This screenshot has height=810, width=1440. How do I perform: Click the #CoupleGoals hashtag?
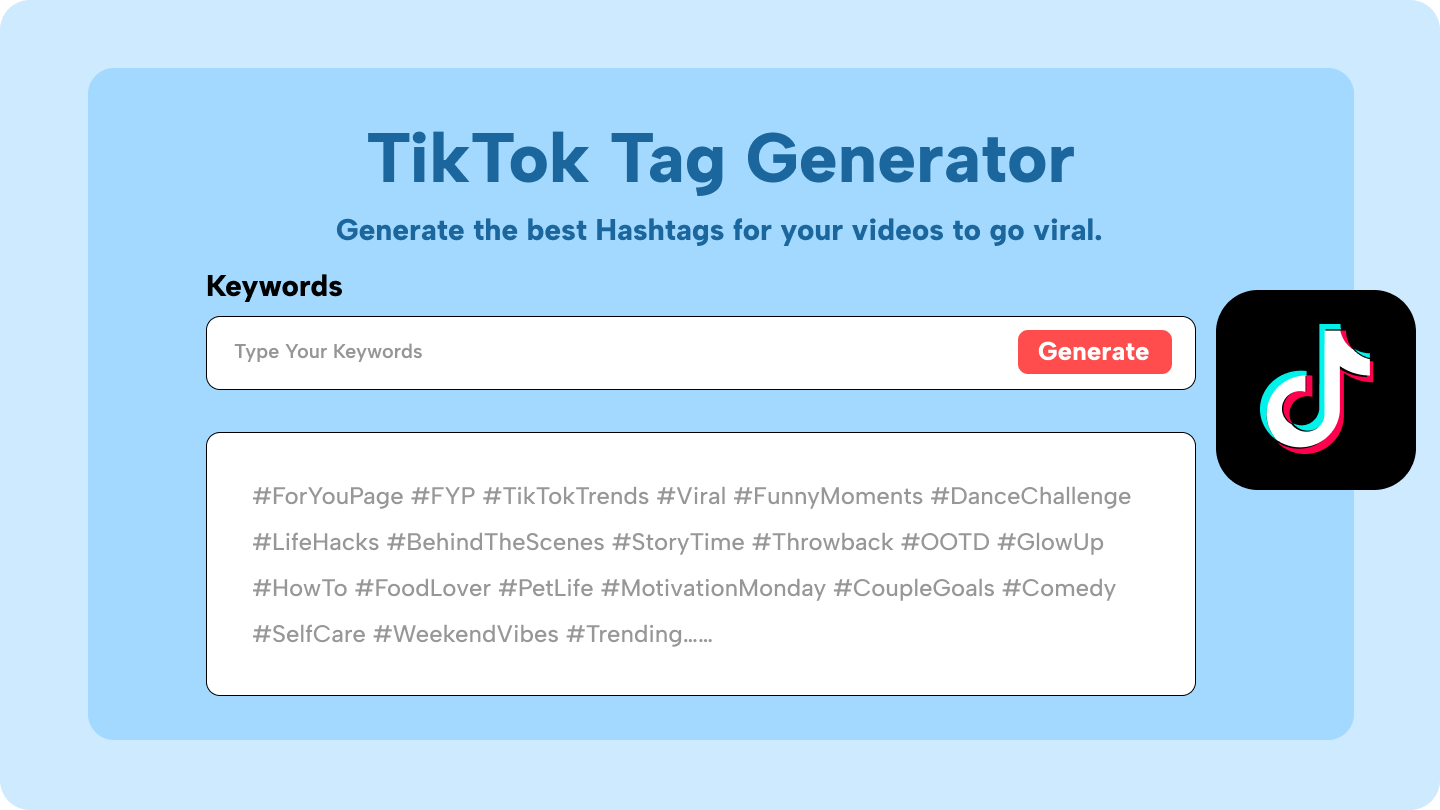[x=914, y=589]
